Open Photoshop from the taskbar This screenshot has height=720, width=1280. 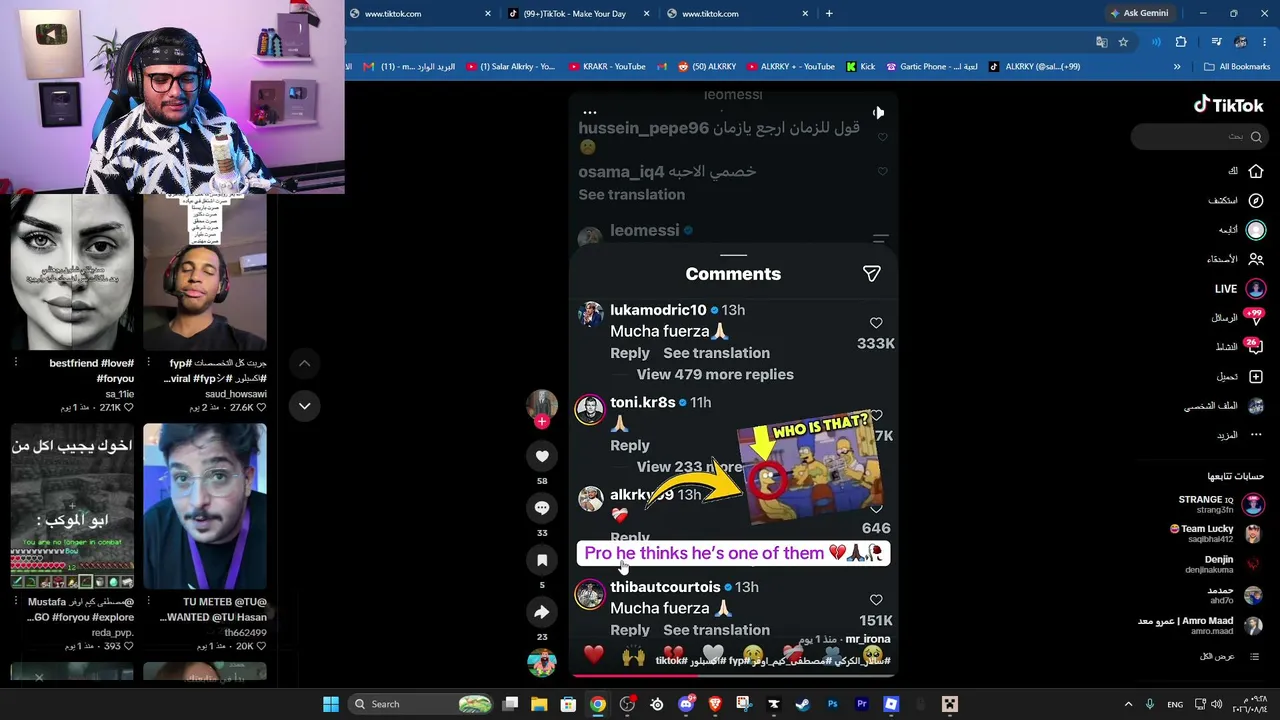pyautogui.click(x=832, y=704)
